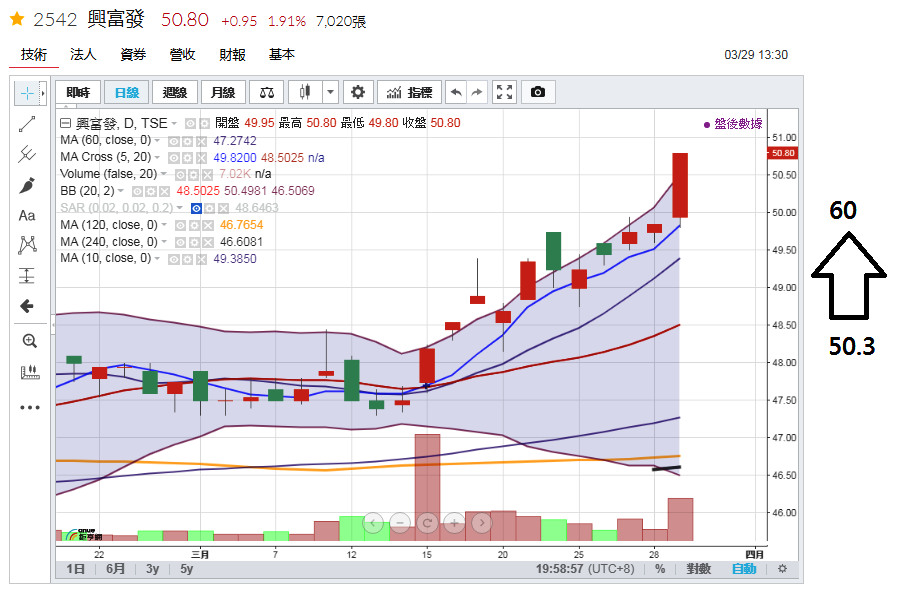The height and width of the screenshot is (600, 900).
Task: Set the range to 6月
Action: point(115,569)
